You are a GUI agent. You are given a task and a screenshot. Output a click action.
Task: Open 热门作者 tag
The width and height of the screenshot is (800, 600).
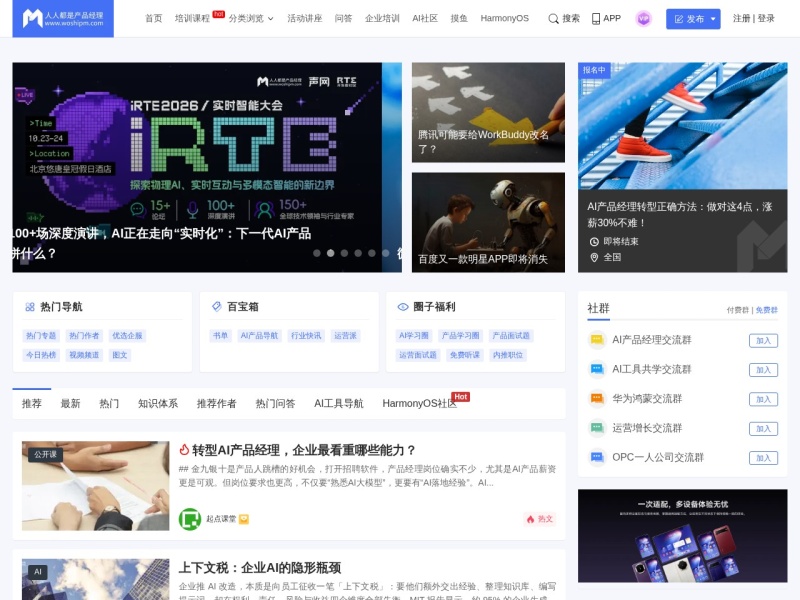84,336
